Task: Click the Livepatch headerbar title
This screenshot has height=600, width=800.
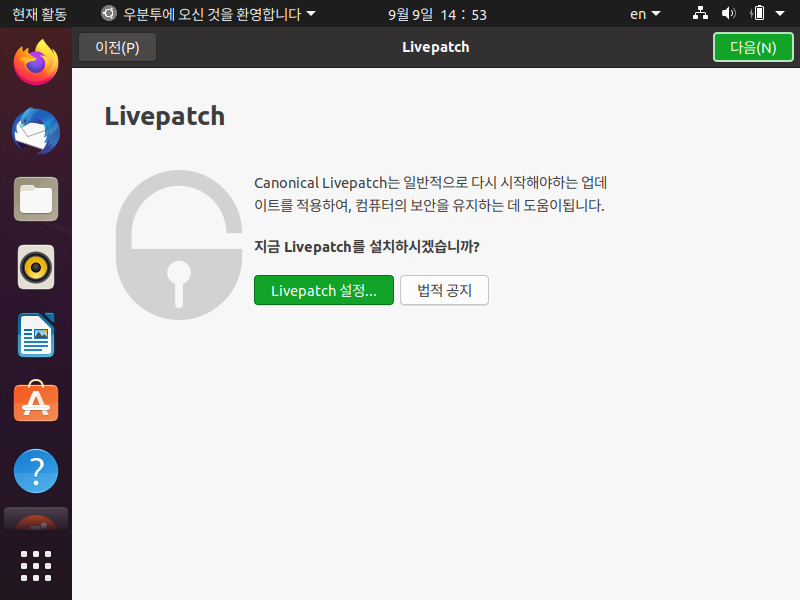Action: pos(435,47)
